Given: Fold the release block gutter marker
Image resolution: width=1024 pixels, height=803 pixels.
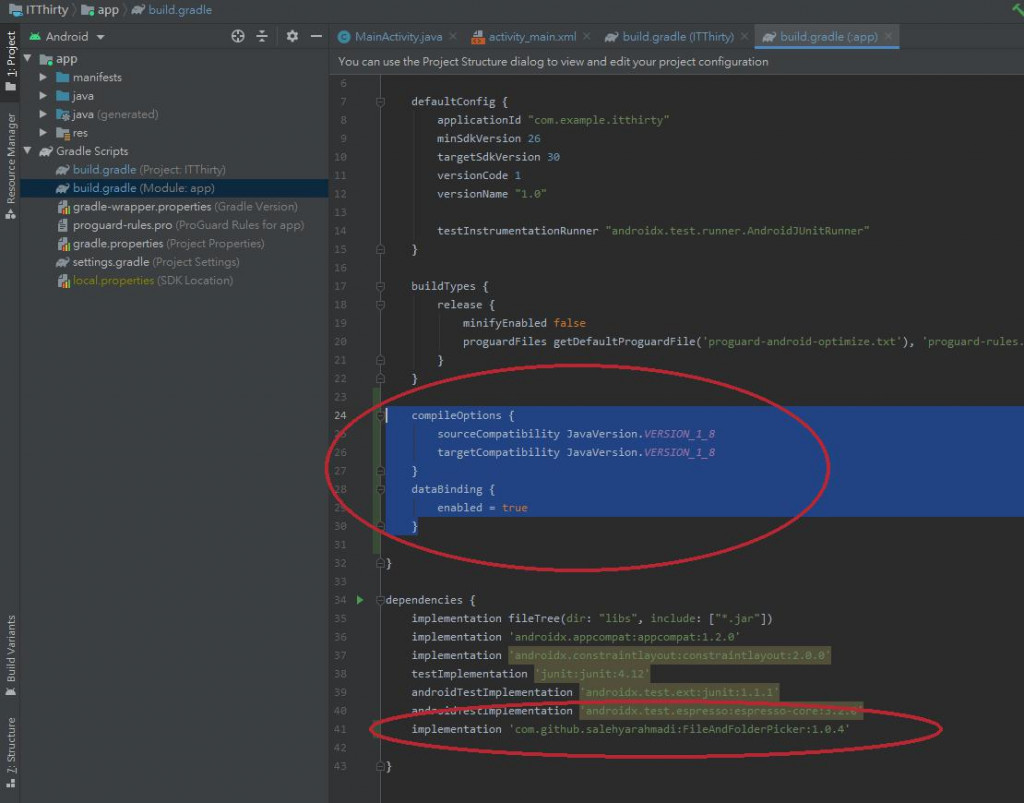Looking at the screenshot, I should coord(380,305).
